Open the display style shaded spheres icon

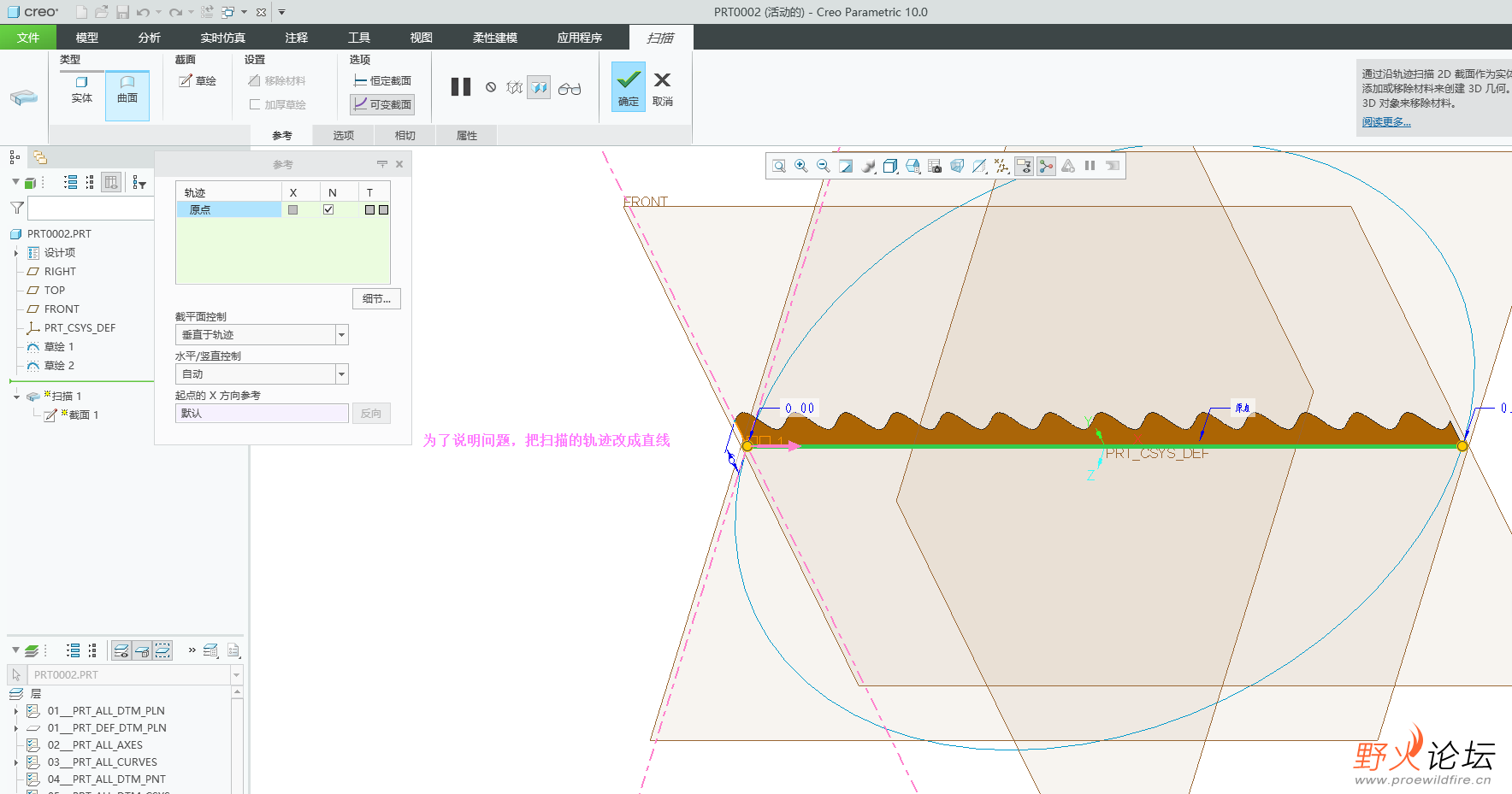pyautogui.click(x=868, y=166)
